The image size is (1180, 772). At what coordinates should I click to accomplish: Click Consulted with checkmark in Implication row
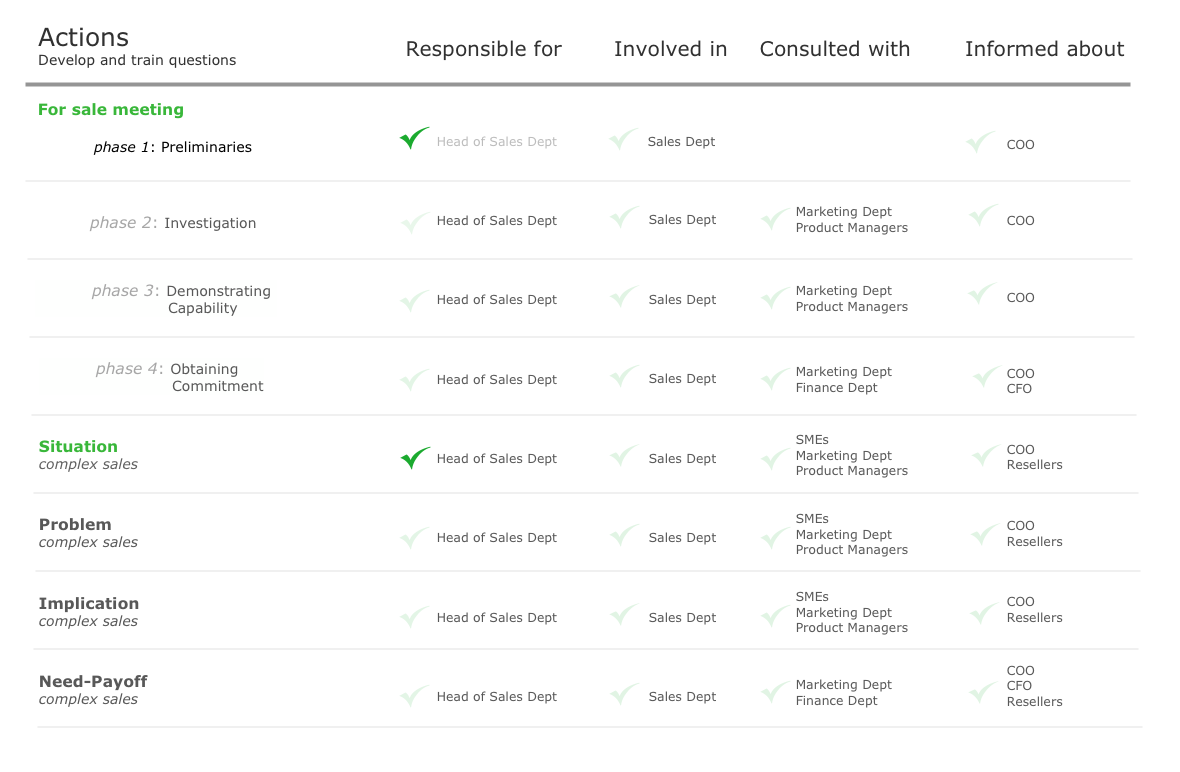[x=774, y=616]
